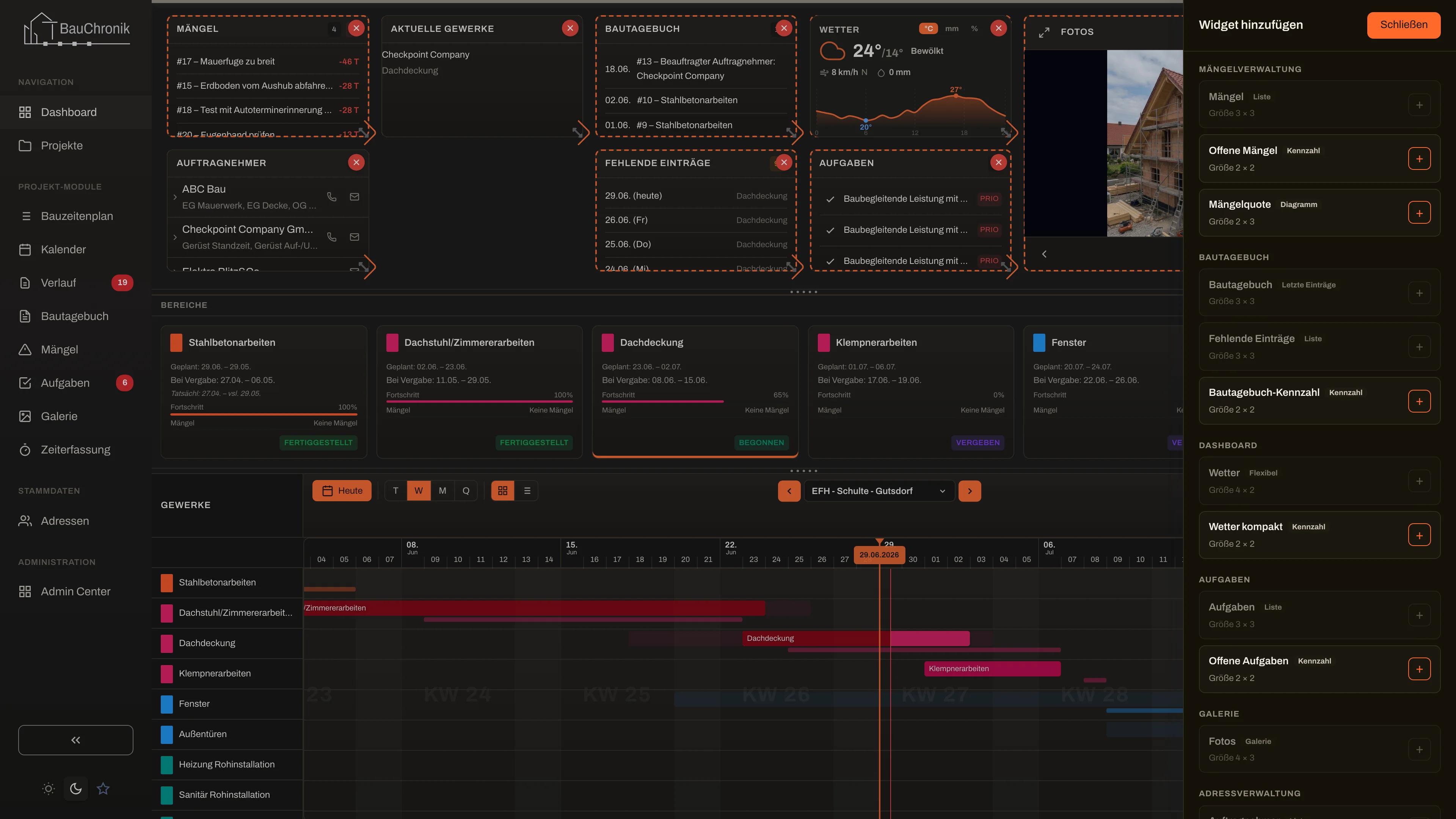Open the Kalender module
The width and height of the screenshot is (1456, 819).
76,249
